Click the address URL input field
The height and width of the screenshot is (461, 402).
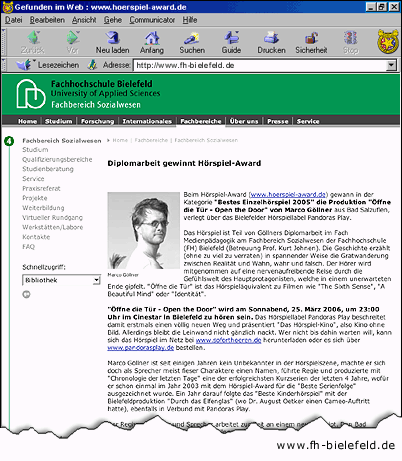coord(260,65)
